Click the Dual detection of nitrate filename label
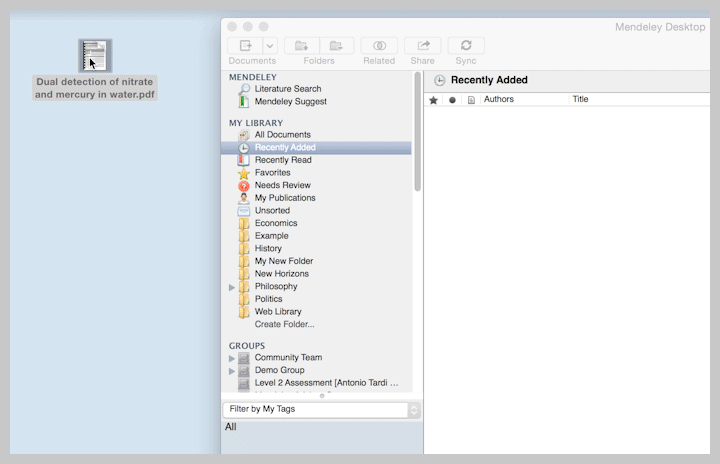 pyautogui.click(x=95, y=88)
